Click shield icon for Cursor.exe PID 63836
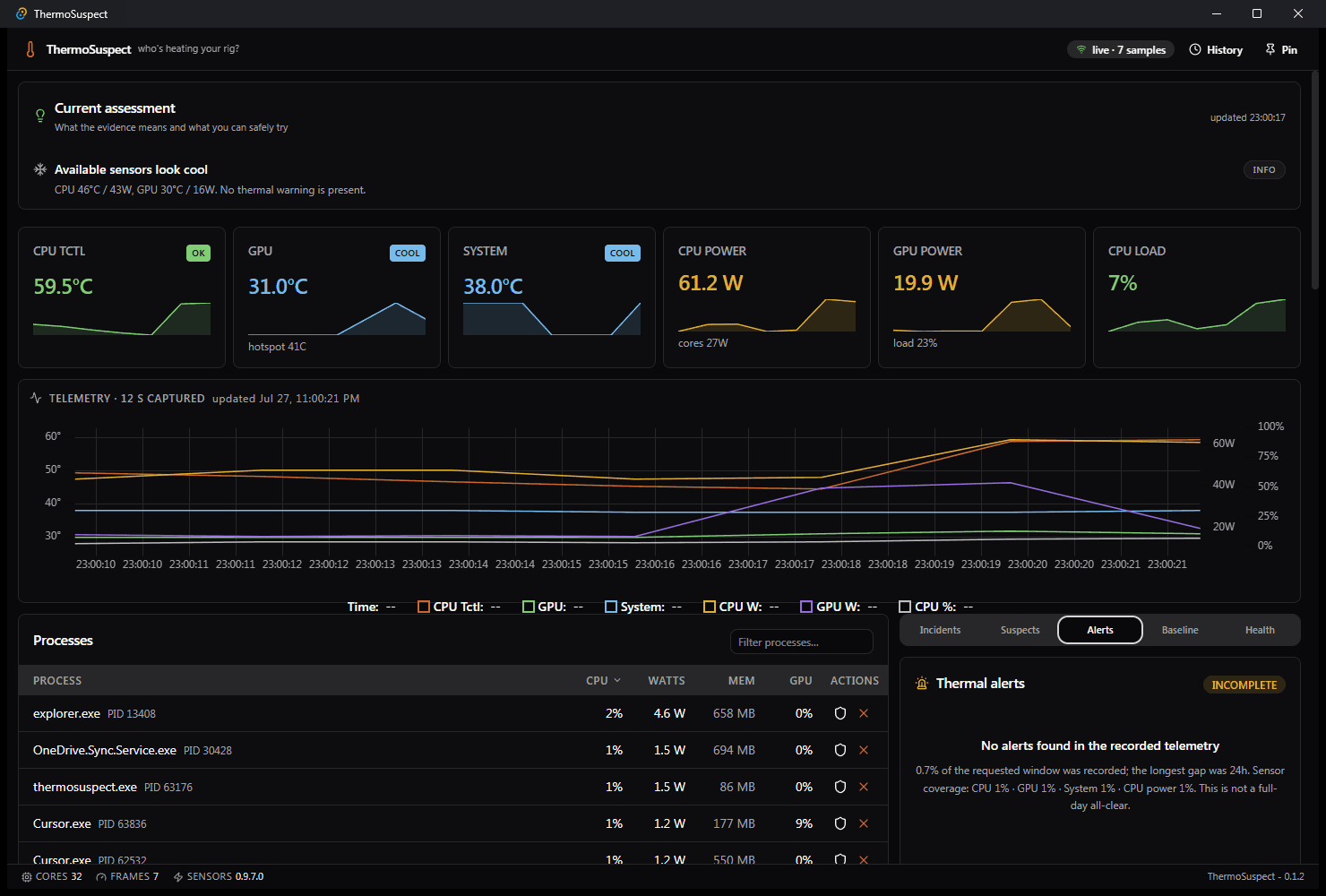Image resolution: width=1326 pixels, height=896 pixels. pyautogui.click(x=840, y=823)
